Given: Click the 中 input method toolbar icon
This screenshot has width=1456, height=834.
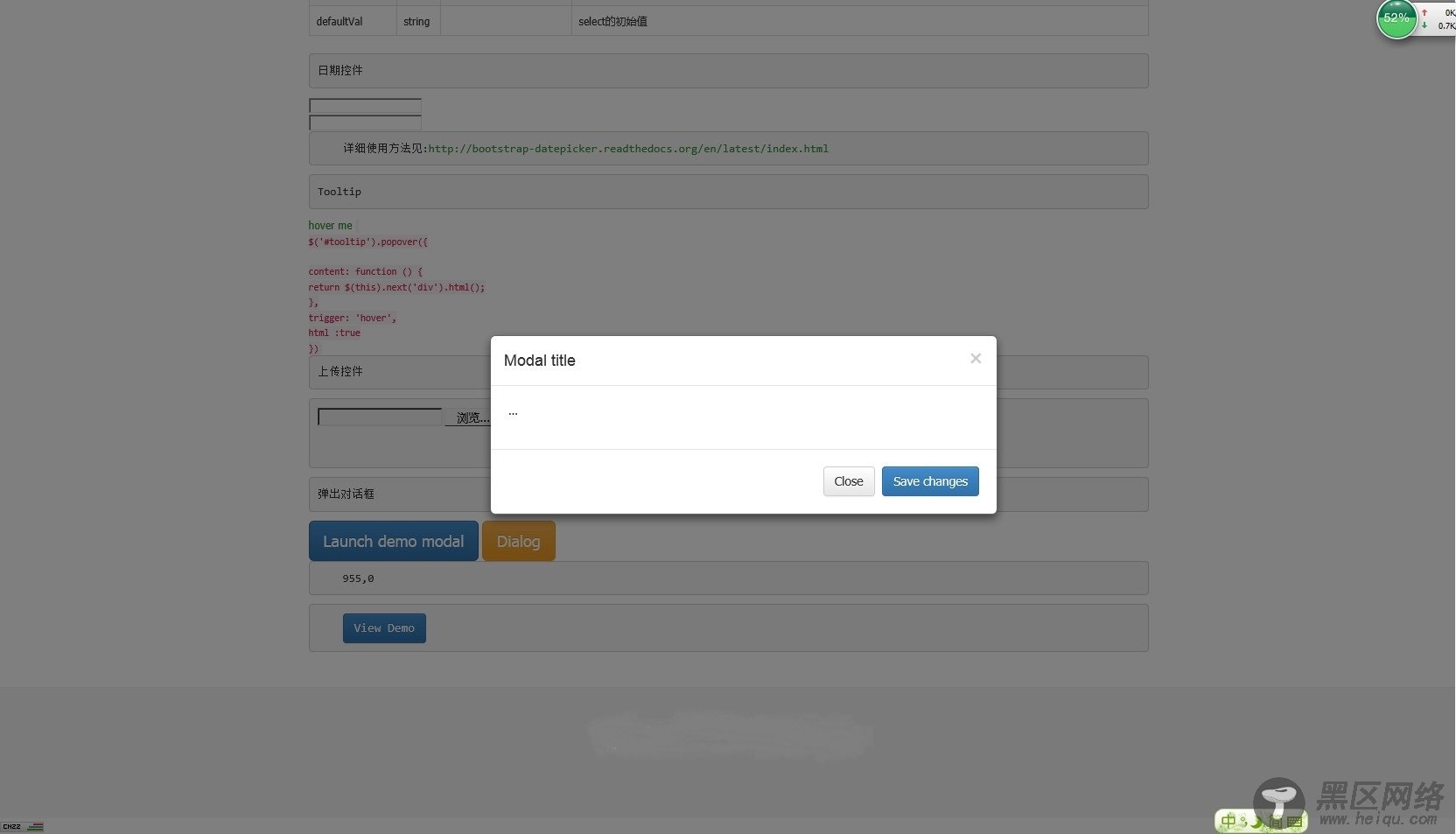Looking at the screenshot, I should click(x=1228, y=822).
